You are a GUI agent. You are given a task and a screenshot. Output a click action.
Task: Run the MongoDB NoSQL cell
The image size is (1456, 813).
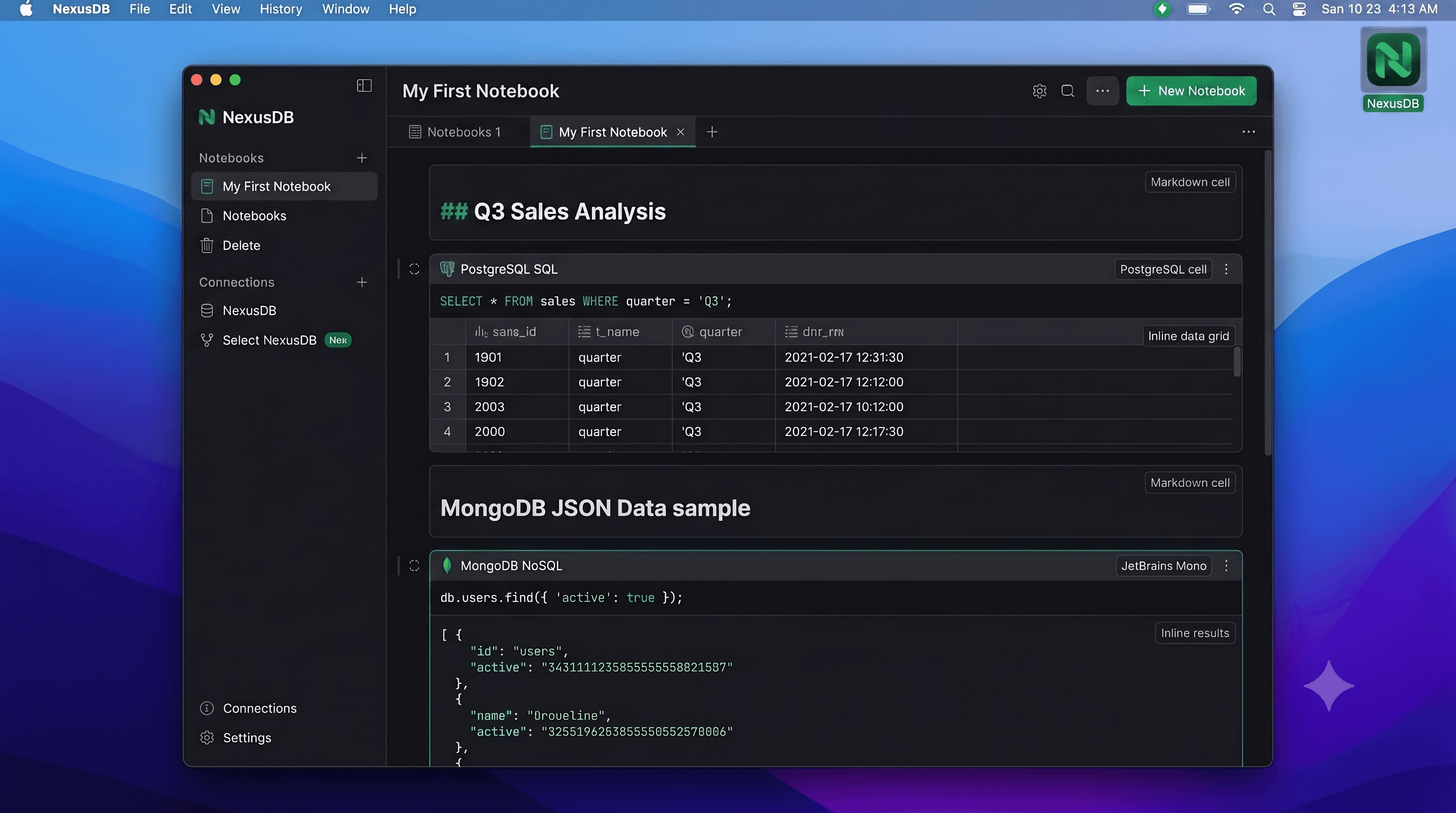(414, 565)
